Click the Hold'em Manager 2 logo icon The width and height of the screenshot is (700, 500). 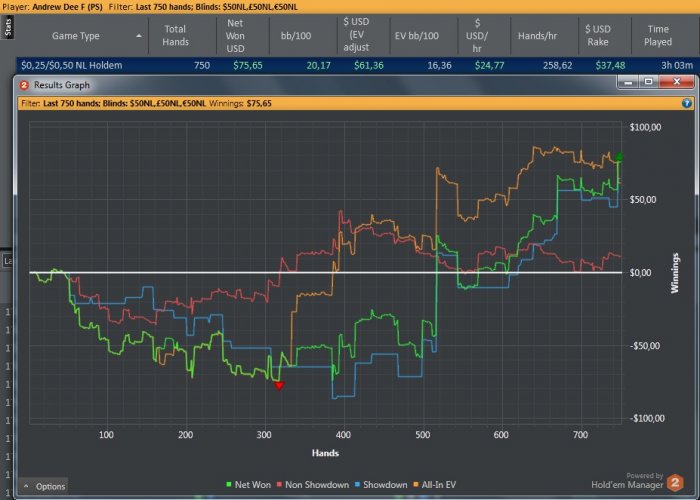[675, 483]
